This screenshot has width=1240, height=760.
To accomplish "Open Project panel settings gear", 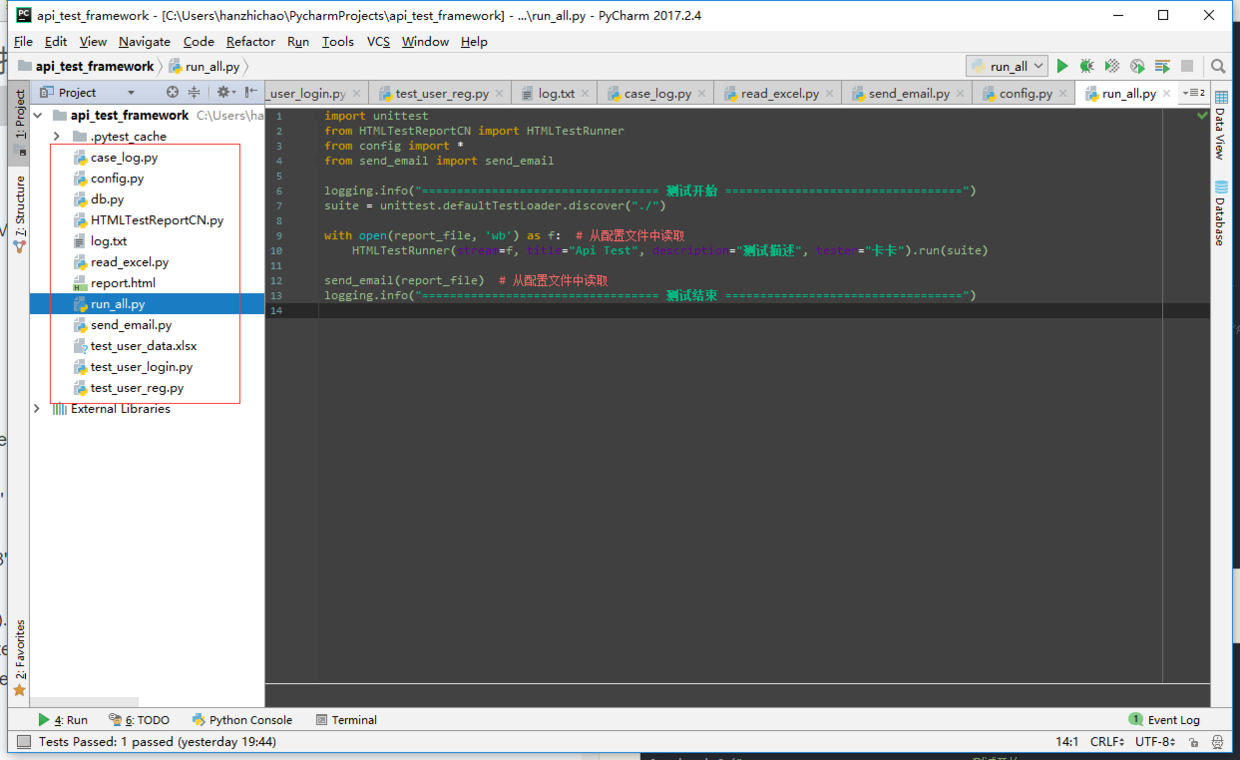I will tap(224, 92).
